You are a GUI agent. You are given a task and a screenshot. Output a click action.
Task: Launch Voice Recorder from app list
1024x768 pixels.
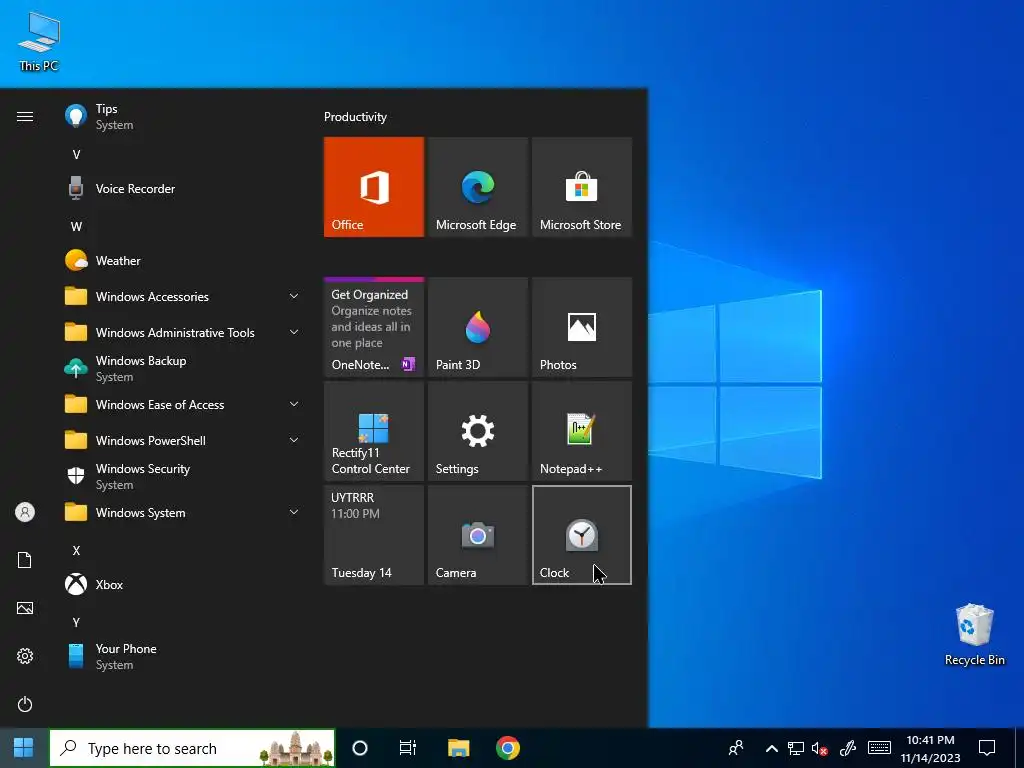[x=183, y=189]
